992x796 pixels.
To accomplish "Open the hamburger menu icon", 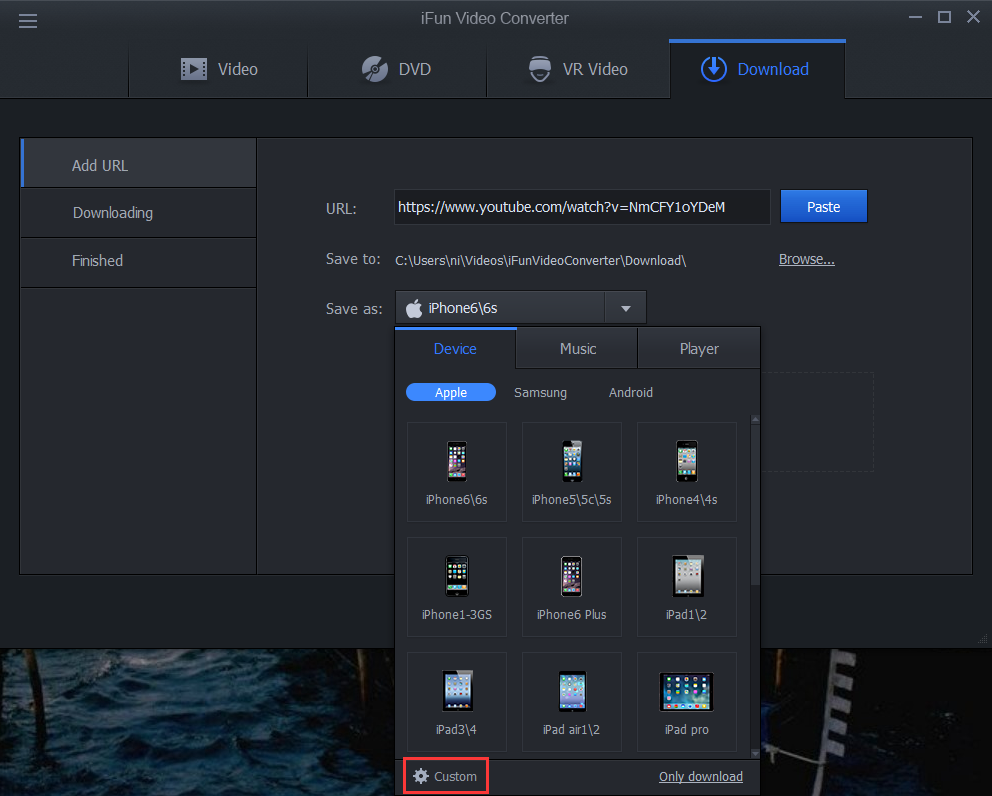I will [x=28, y=21].
